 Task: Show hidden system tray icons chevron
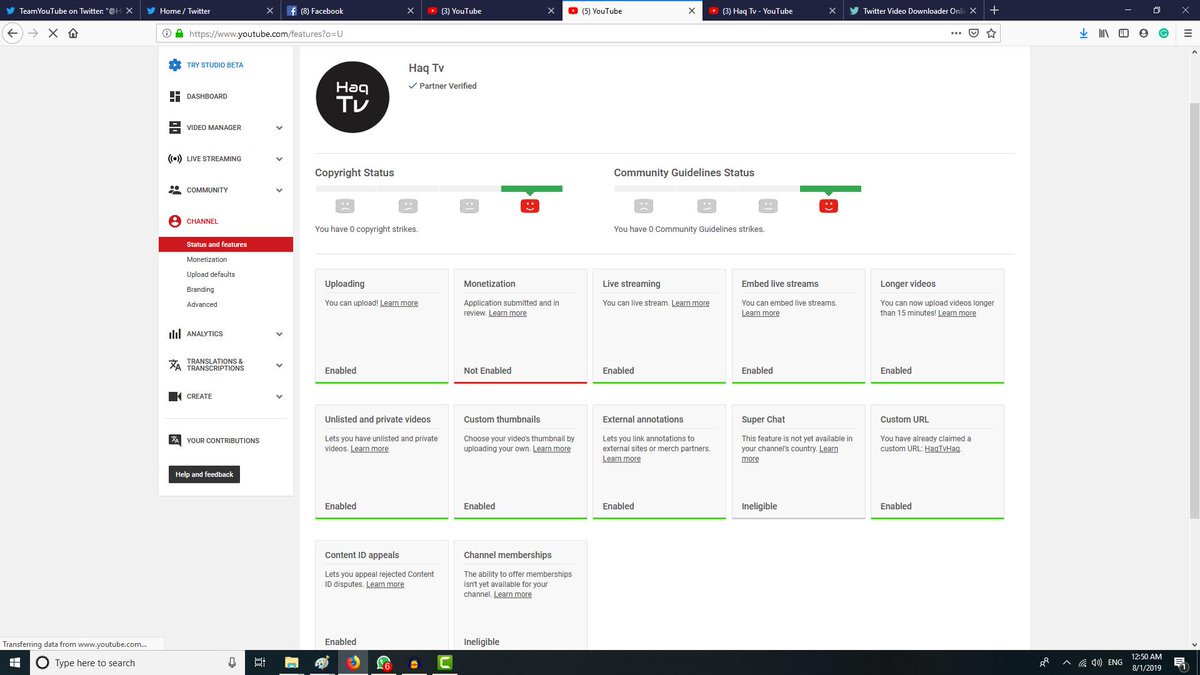[1066, 662]
